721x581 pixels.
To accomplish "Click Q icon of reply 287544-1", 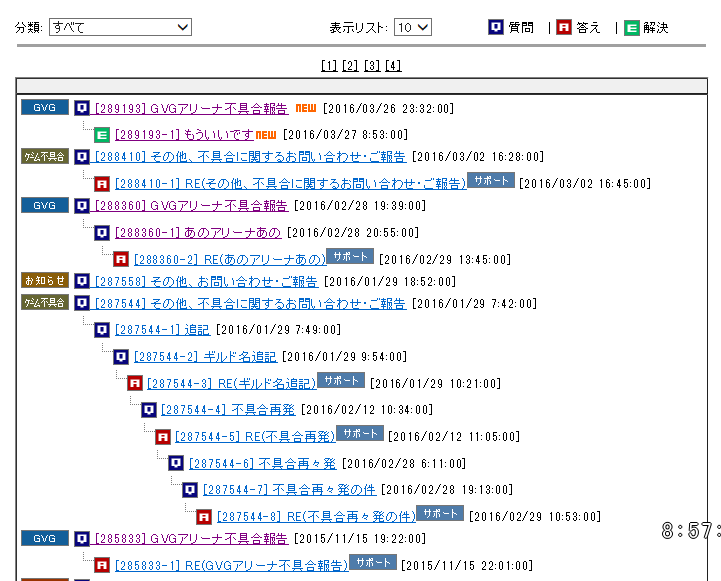I will pyautogui.click(x=102, y=330).
